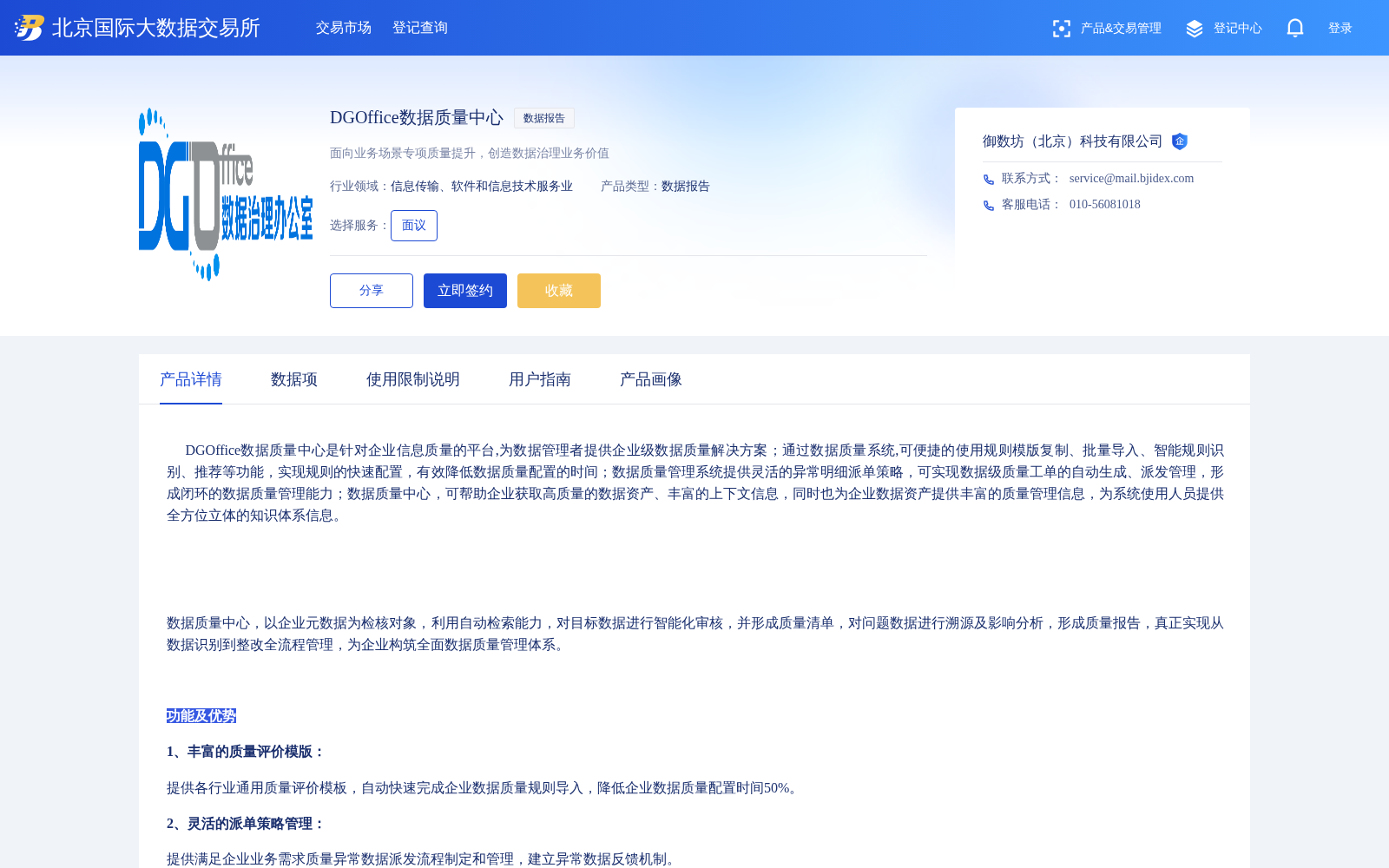Click the enterprise verified shield badge
Viewport: 1389px width, 868px height.
click(x=1179, y=141)
